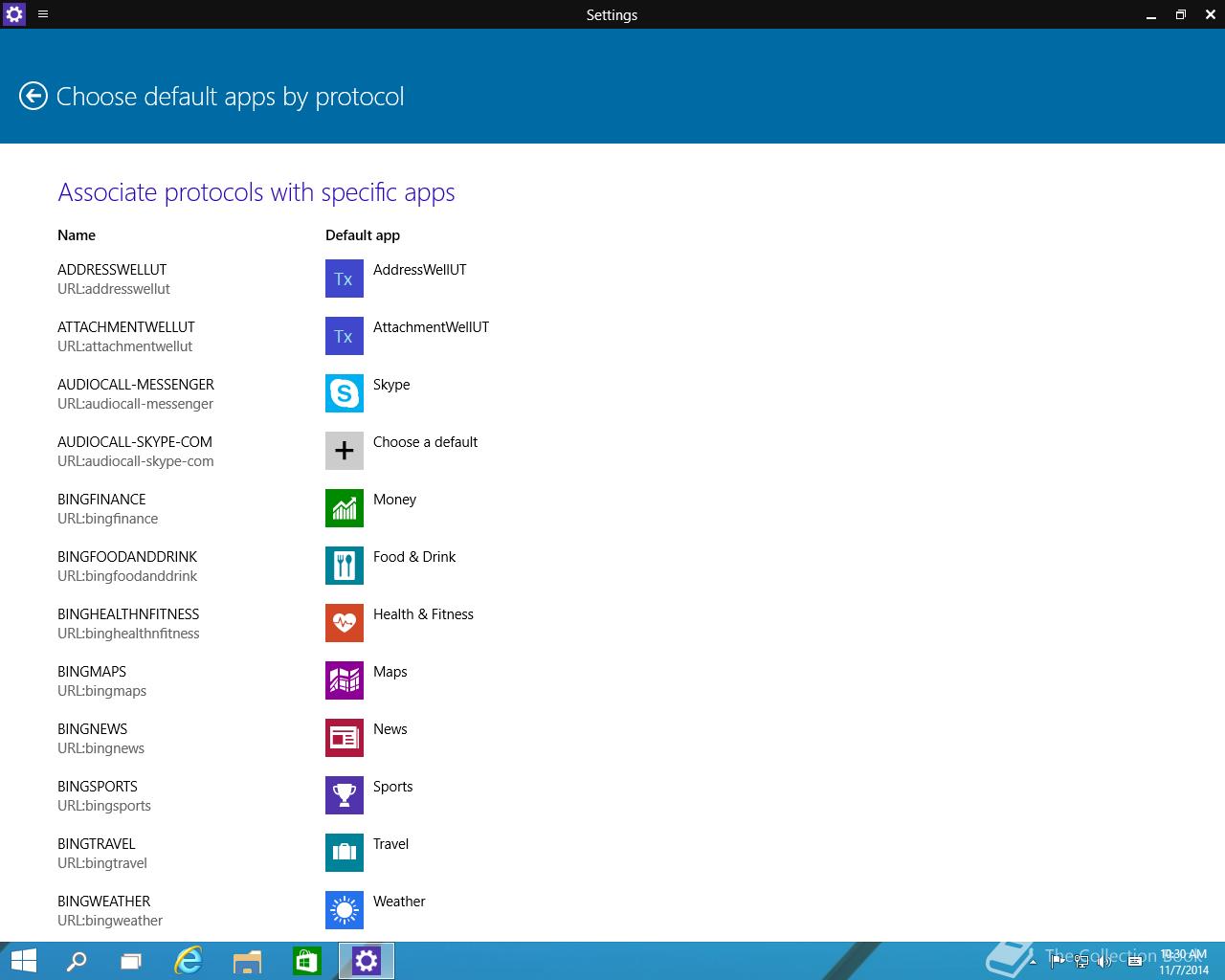The image size is (1225, 980).
Task: Change default app labeled AddressWellUT
Action: pyautogui.click(x=420, y=270)
